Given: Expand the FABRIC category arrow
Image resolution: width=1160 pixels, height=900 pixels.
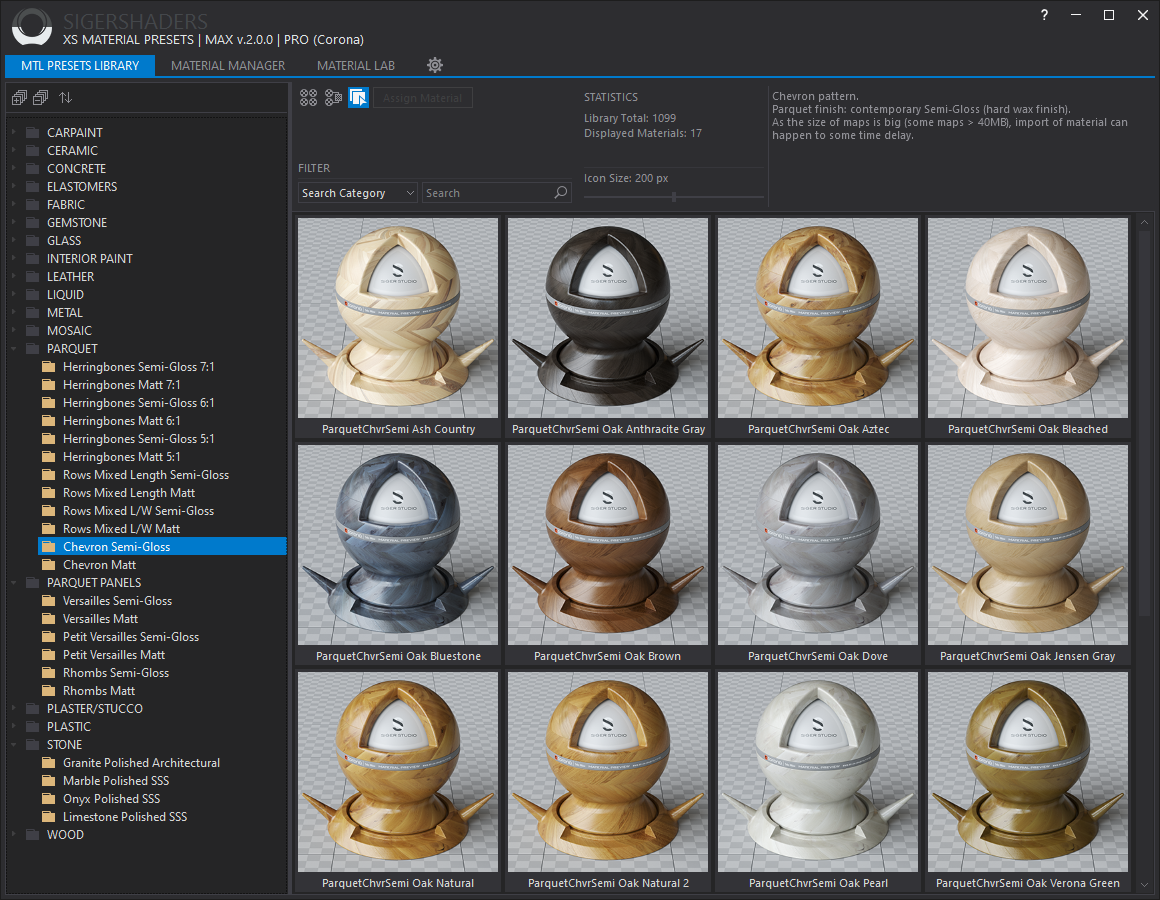Looking at the screenshot, I should coord(14,205).
